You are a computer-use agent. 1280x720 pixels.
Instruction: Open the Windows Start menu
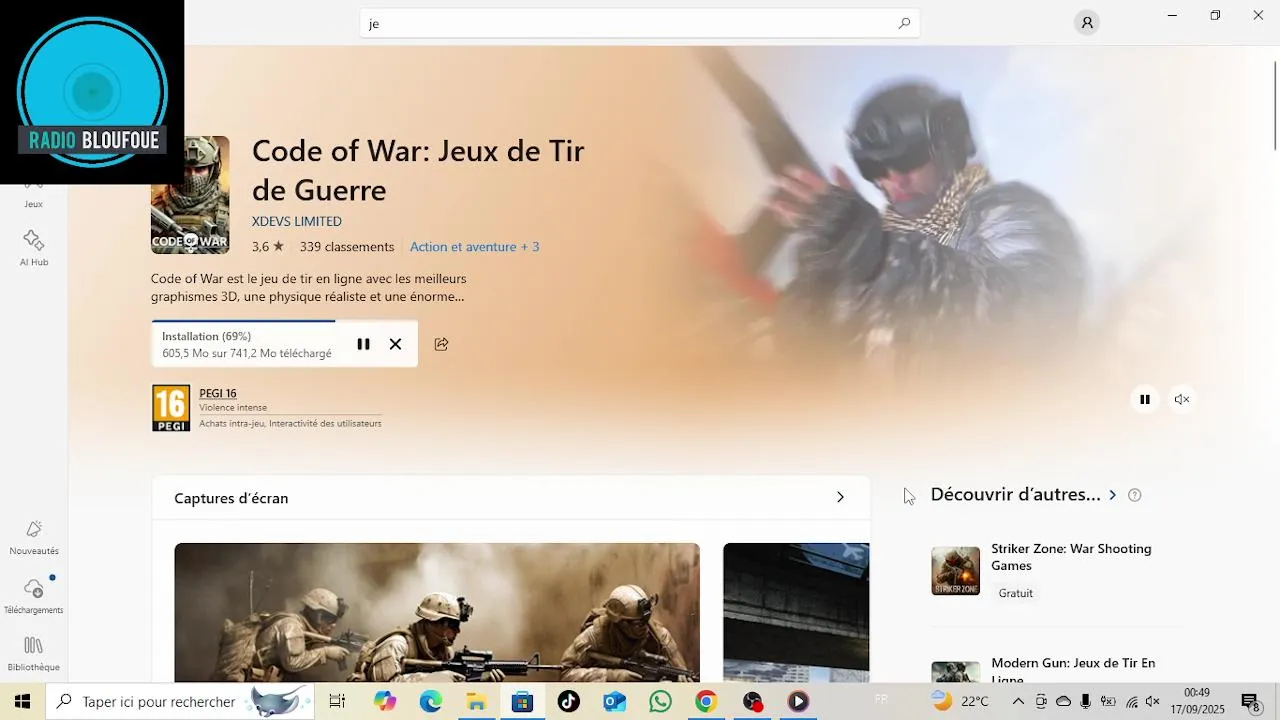[22, 702]
